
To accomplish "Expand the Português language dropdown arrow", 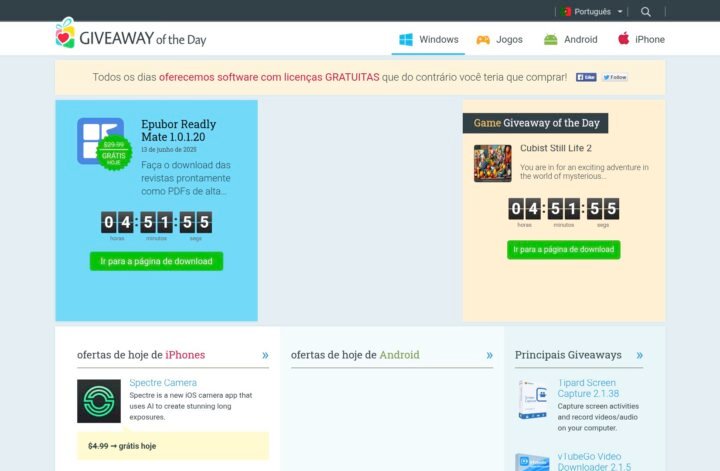I will pos(620,12).
